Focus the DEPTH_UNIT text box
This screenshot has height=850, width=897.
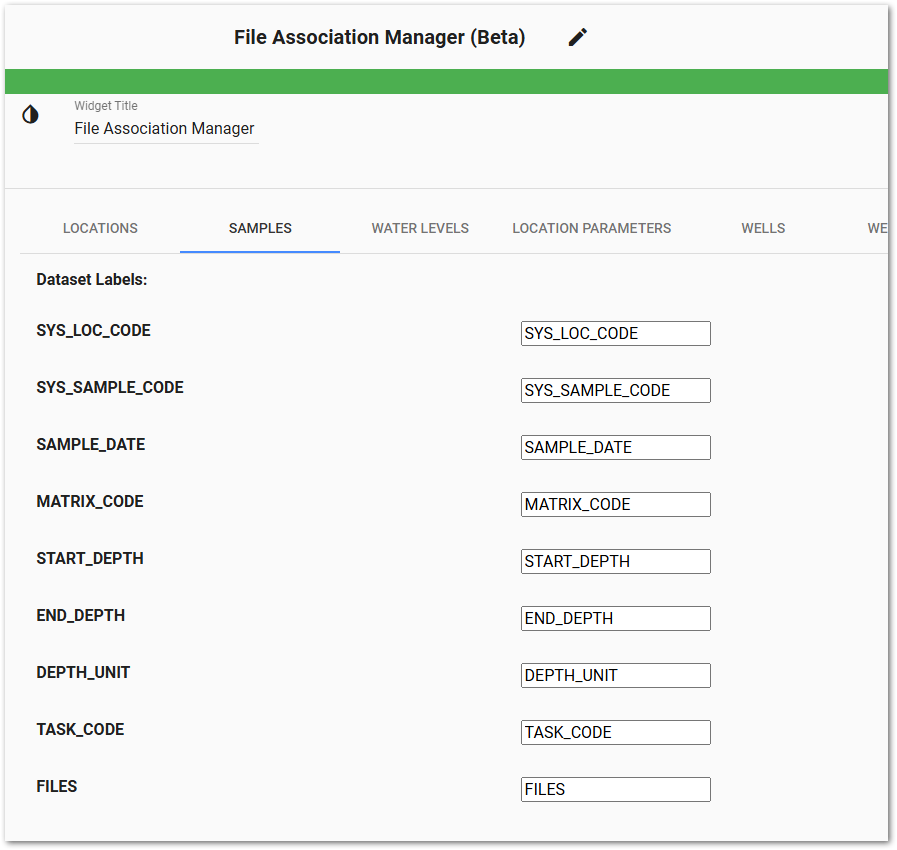coord(615,675)
